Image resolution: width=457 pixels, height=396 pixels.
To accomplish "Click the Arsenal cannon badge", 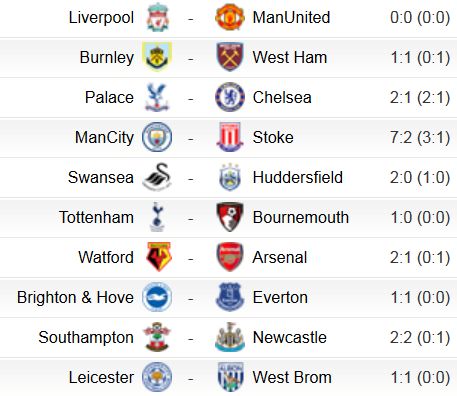I will point(230,257).
